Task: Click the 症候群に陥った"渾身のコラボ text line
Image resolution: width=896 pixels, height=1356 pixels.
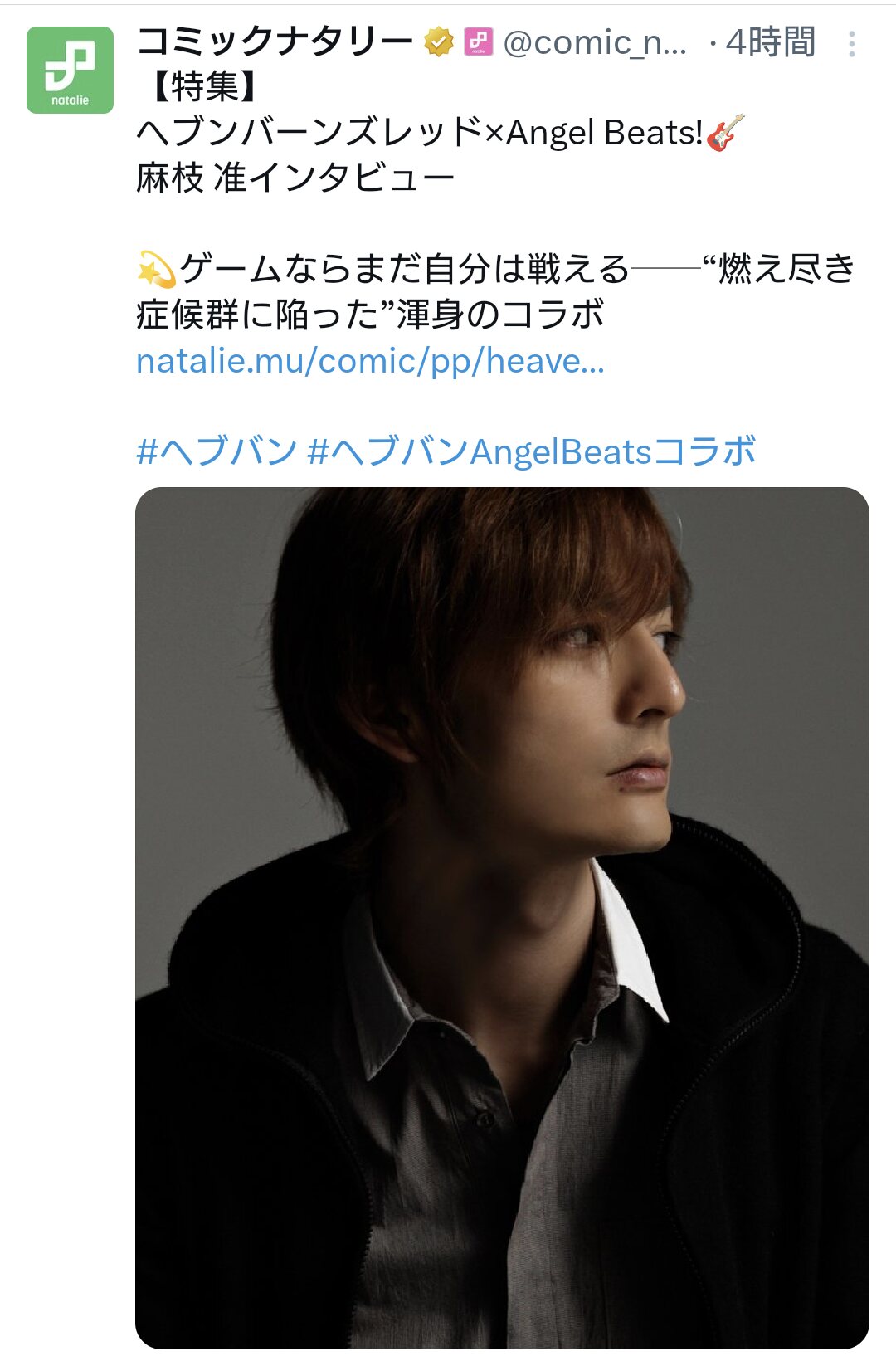Action: (x=370, y=315)
